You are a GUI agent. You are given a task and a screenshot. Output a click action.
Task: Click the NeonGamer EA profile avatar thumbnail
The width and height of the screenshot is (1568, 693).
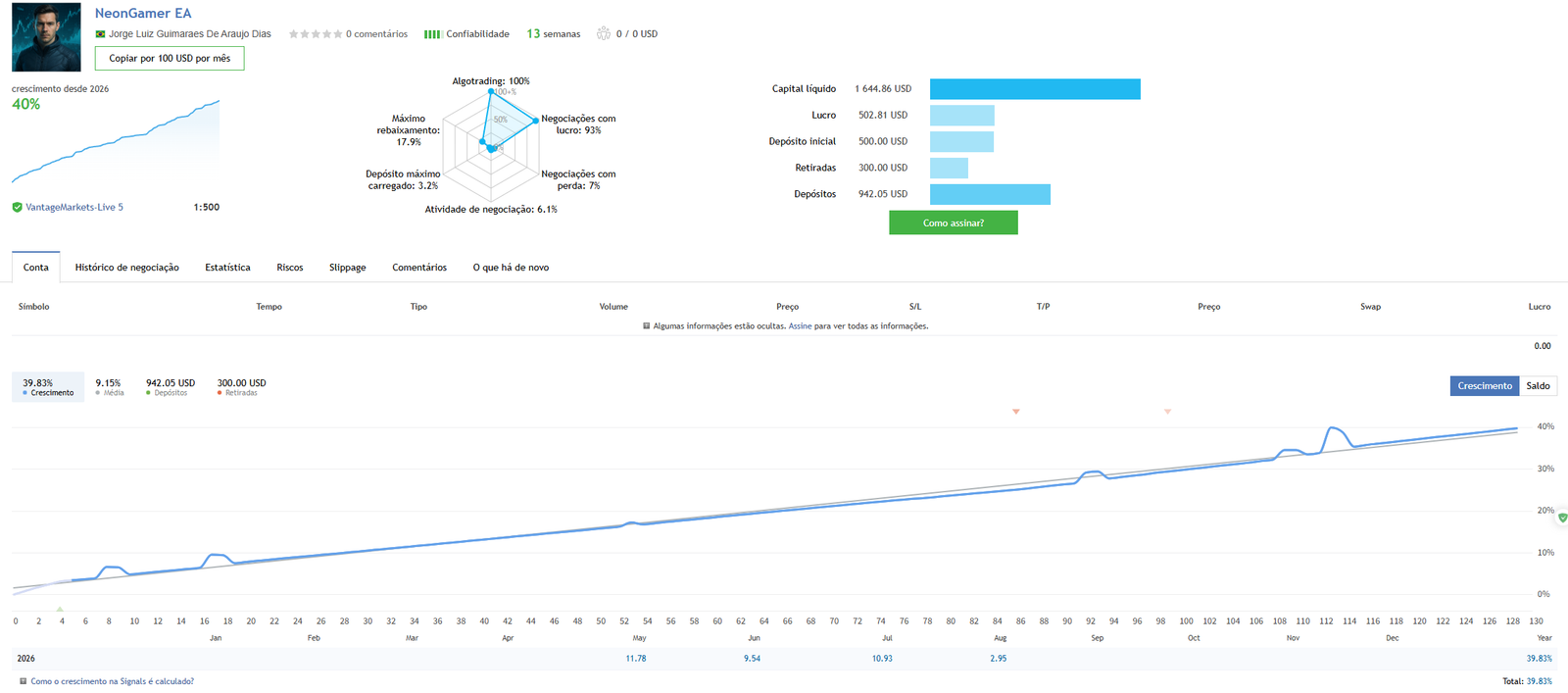(x=46, y=37)
